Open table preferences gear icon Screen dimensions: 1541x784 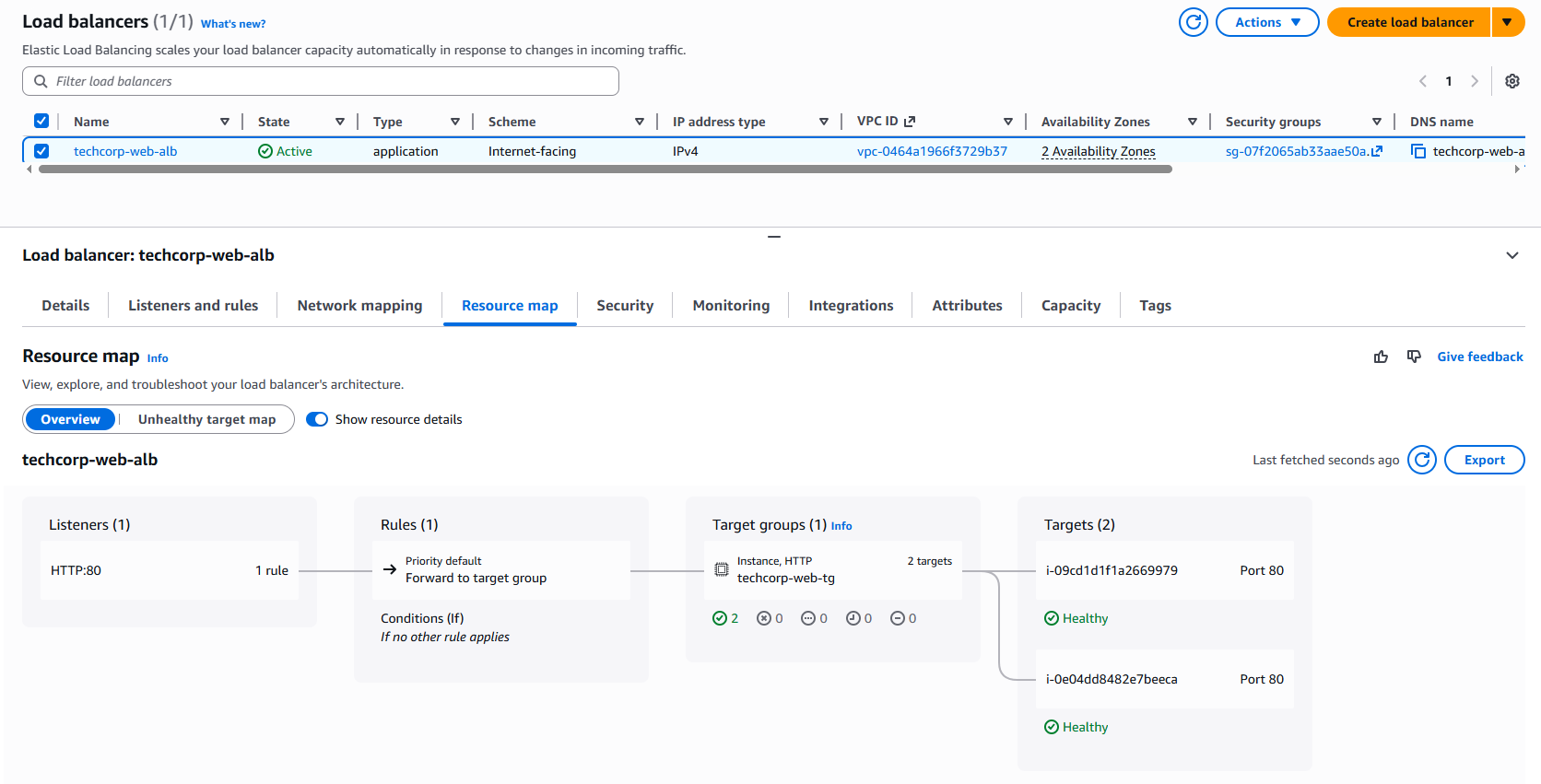(x=1512, y=81)
